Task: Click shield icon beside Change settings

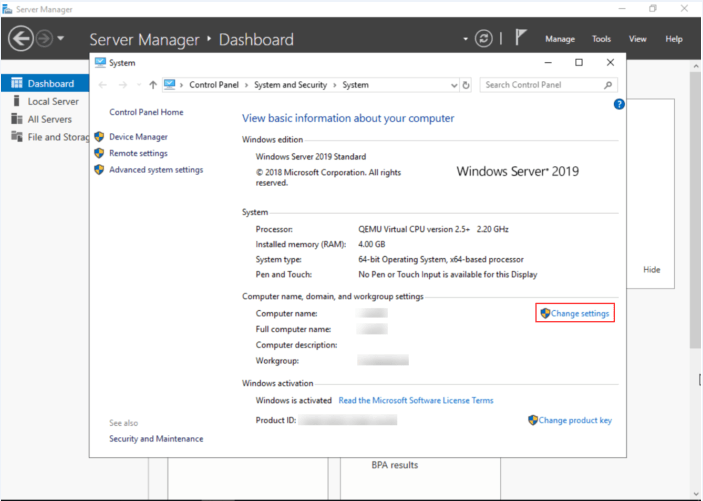Action: click(545, 313)
